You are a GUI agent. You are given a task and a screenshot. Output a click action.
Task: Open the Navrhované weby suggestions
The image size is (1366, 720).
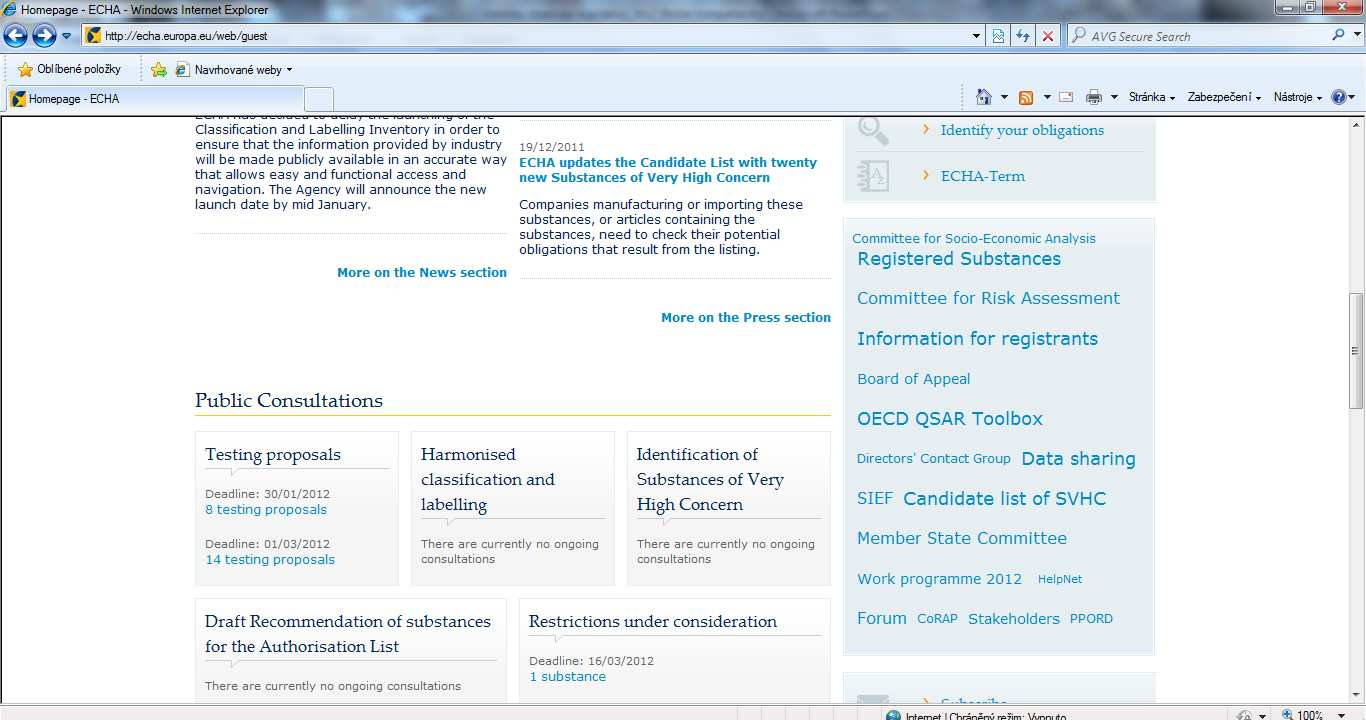tap(234, 70)
